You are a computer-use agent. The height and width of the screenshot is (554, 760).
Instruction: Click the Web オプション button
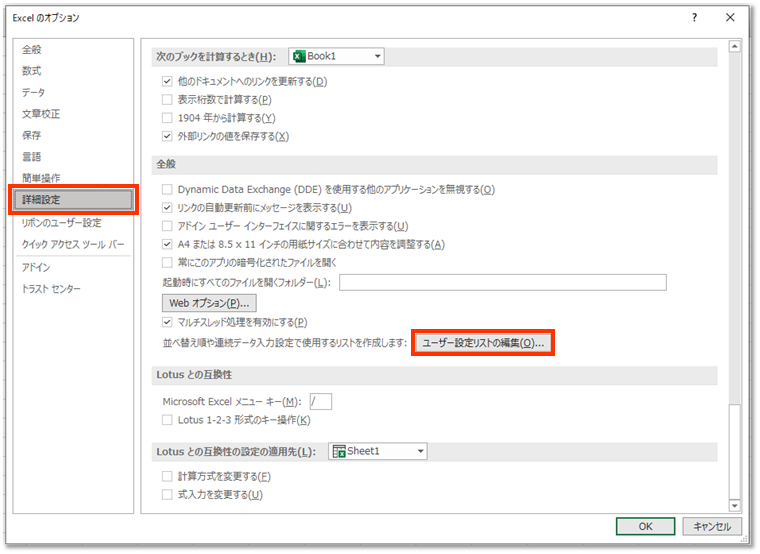point(209,303)
